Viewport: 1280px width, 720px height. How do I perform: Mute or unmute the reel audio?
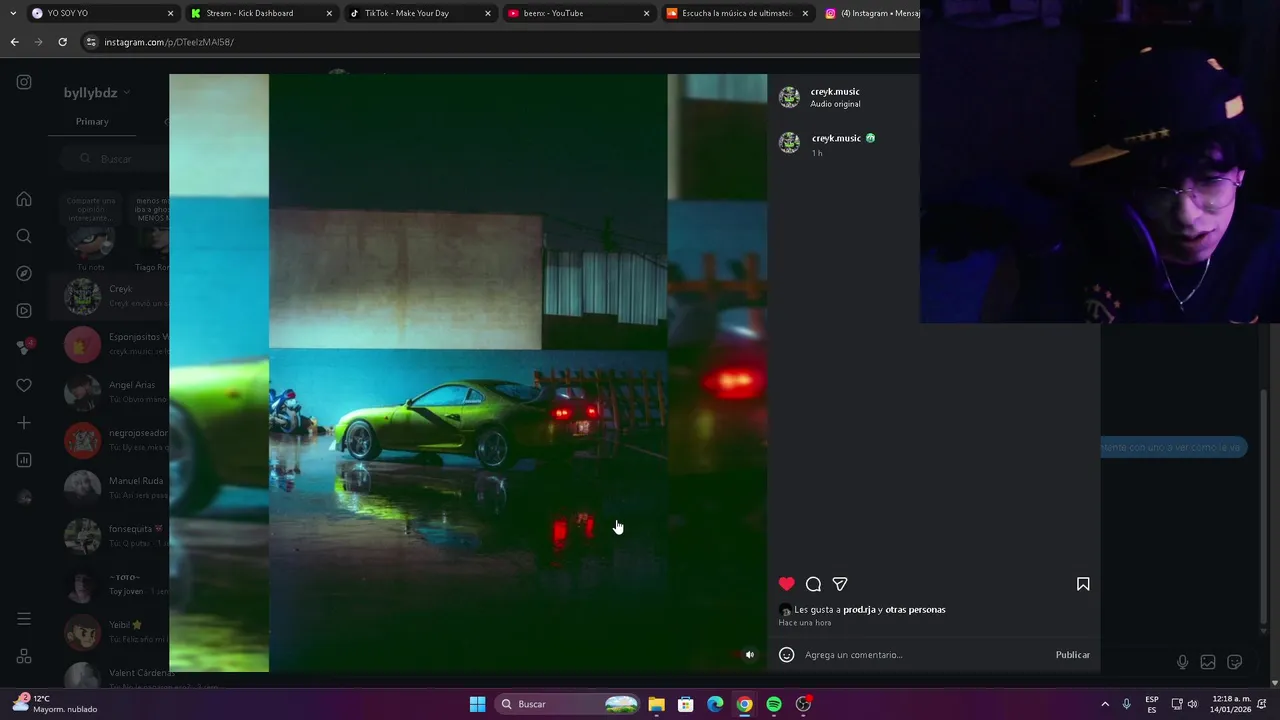coord(750,655)
